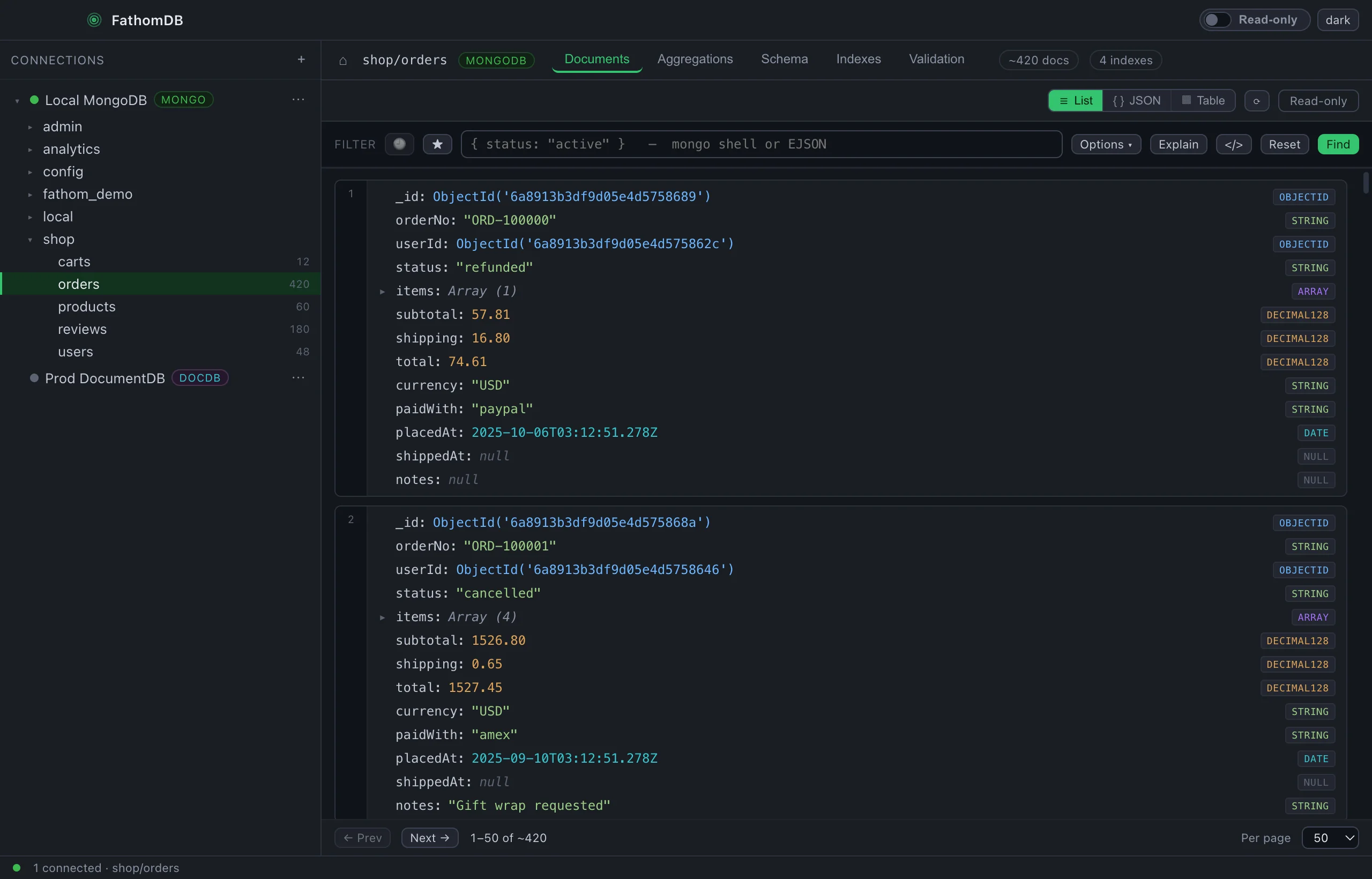Open Prod DocumentDB more-options menu

[x=298, y=377]
